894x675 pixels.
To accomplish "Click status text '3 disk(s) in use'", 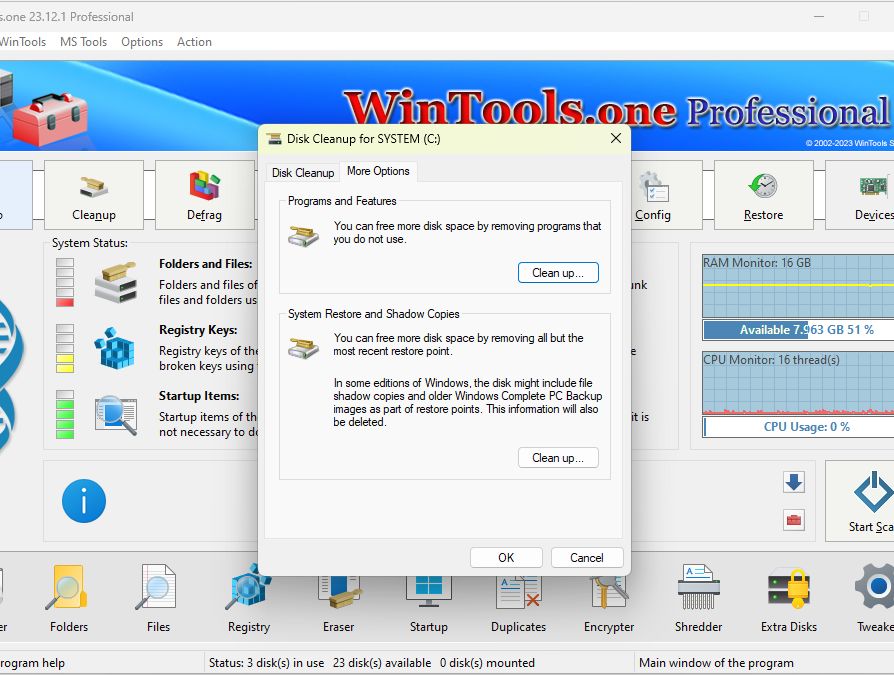I will 285,663.
